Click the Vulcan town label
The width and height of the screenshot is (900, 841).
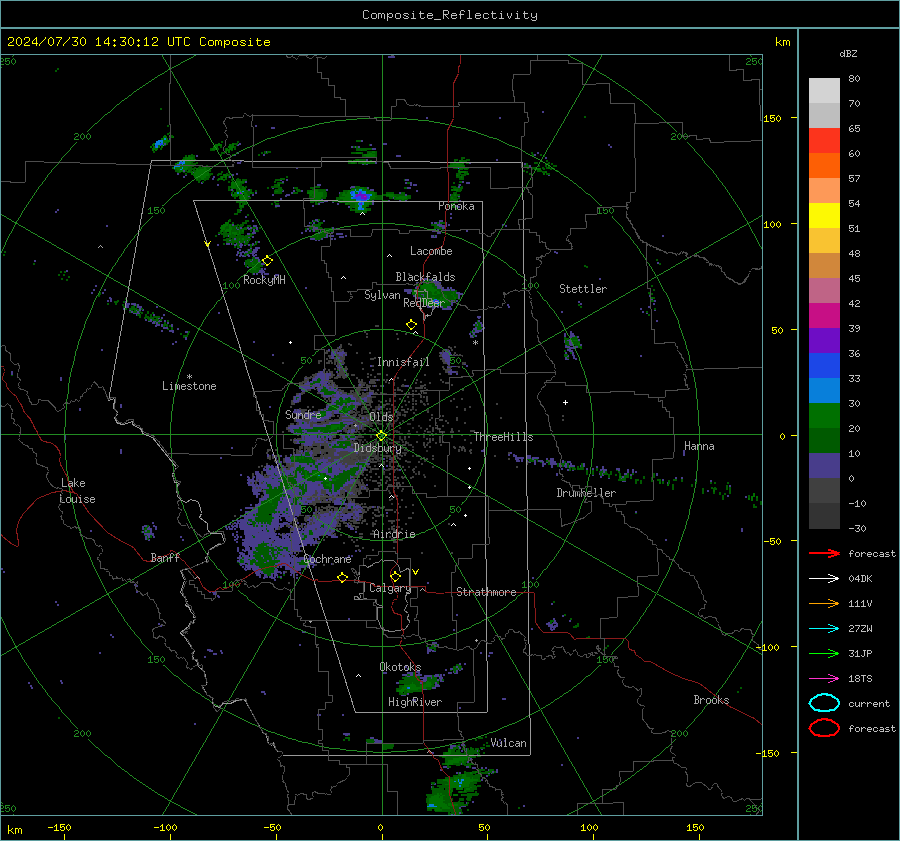pyautogui.click(x=508, y=743)
